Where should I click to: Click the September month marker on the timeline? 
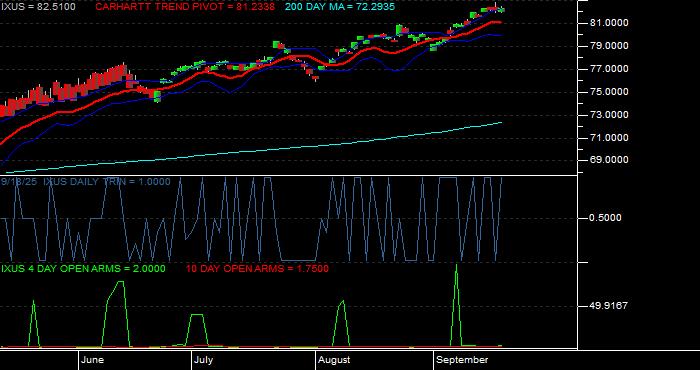[x=462, y=360]
